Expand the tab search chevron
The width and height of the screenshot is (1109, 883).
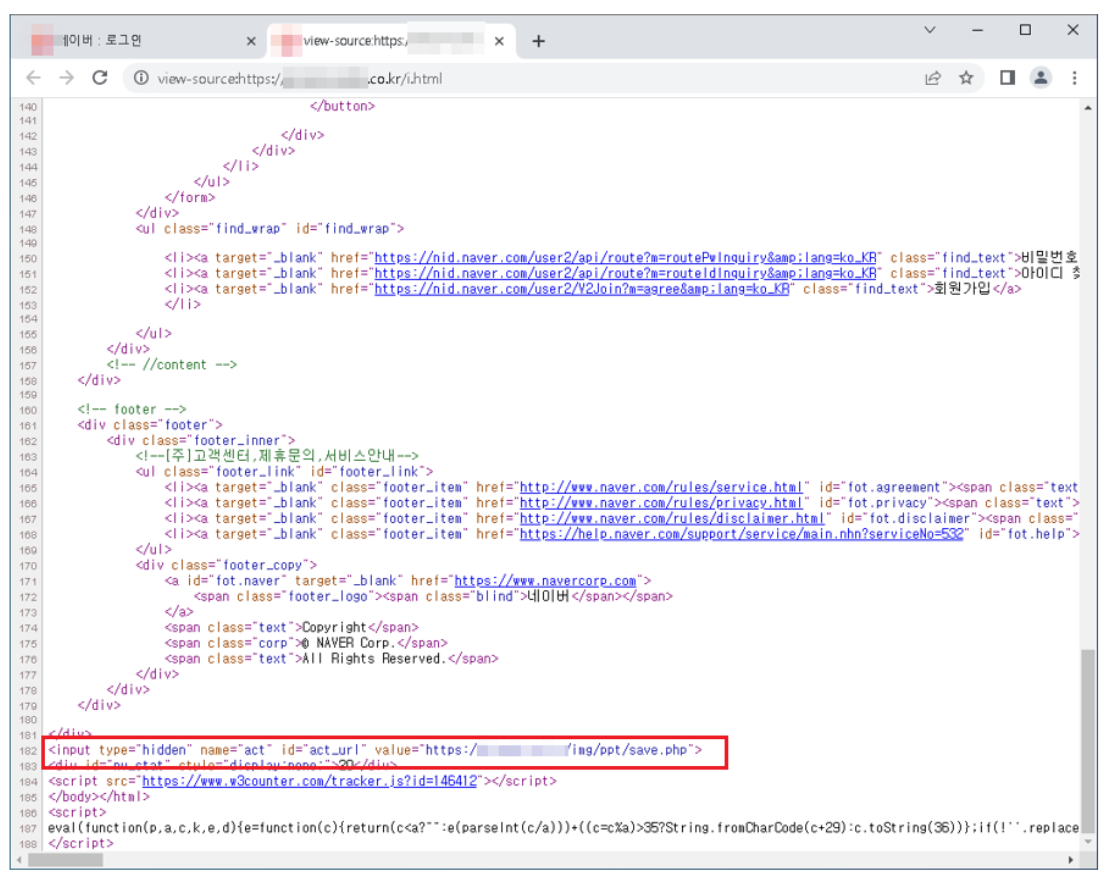pos(929,30)
